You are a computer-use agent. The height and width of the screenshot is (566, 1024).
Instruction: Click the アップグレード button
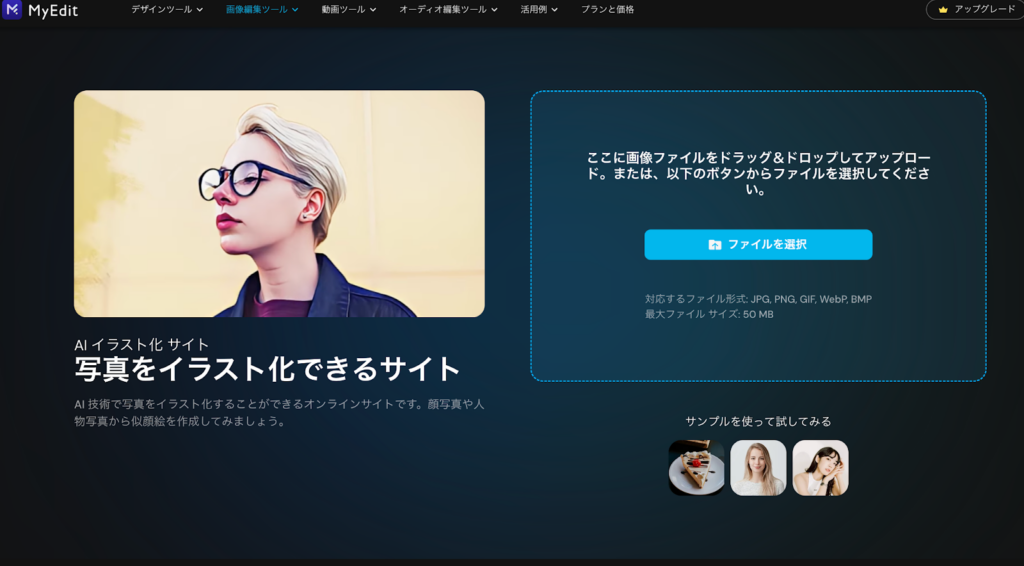[x=975, y=9]
